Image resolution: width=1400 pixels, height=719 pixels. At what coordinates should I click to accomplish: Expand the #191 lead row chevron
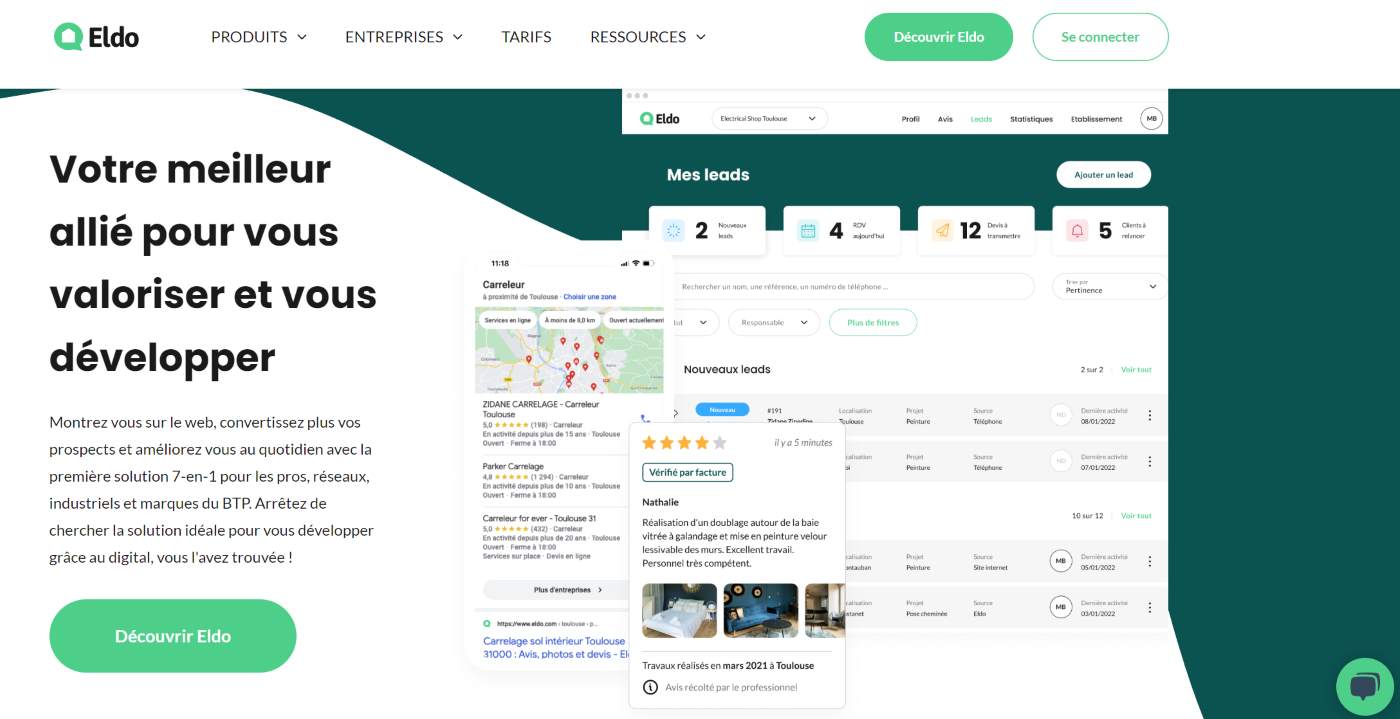click(x=675, y=413)
